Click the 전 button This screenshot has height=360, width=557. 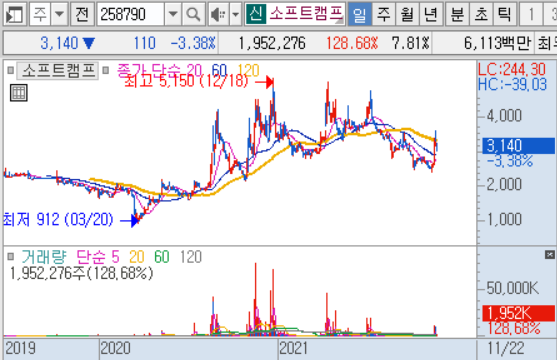pos(82,14)
